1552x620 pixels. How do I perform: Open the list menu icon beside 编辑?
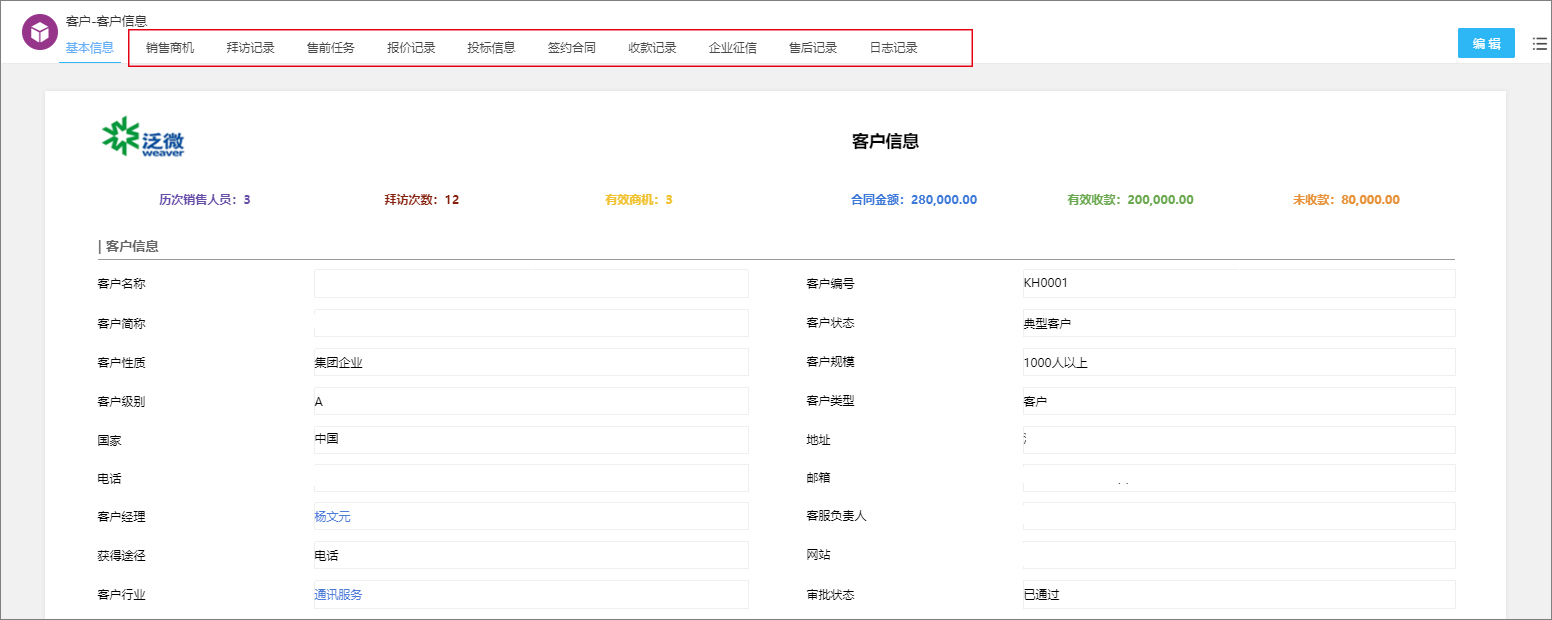tap(1539, 43)
